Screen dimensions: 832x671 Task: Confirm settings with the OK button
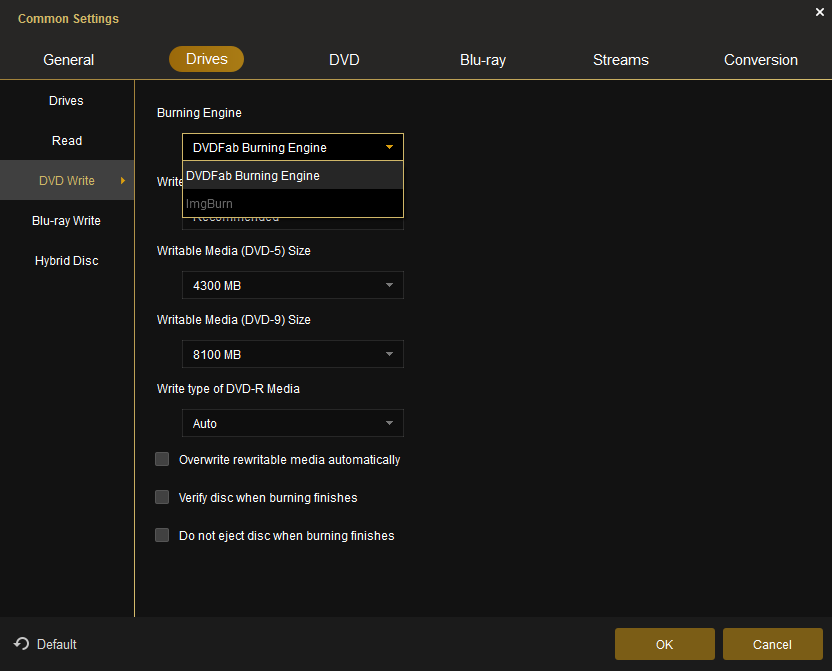point(664,644)
